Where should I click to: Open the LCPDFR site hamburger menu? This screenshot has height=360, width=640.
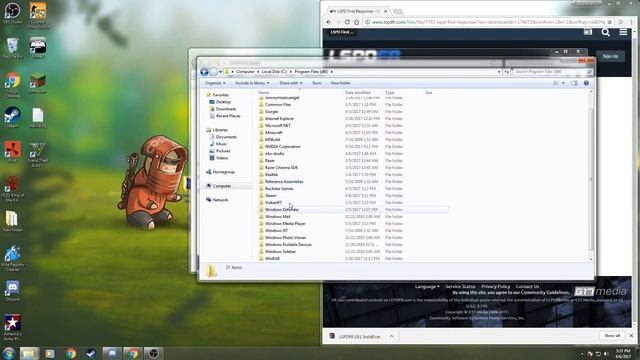pos(623,32)
